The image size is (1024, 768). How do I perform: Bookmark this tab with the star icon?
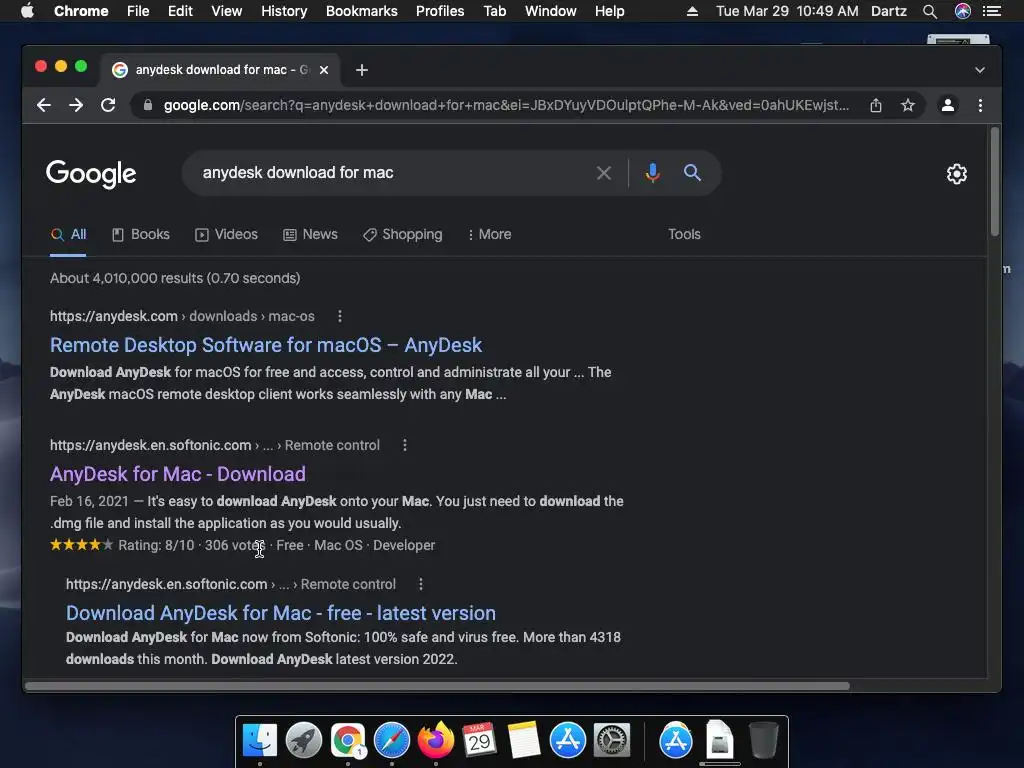pyautogui.click(x=908, y=105)
